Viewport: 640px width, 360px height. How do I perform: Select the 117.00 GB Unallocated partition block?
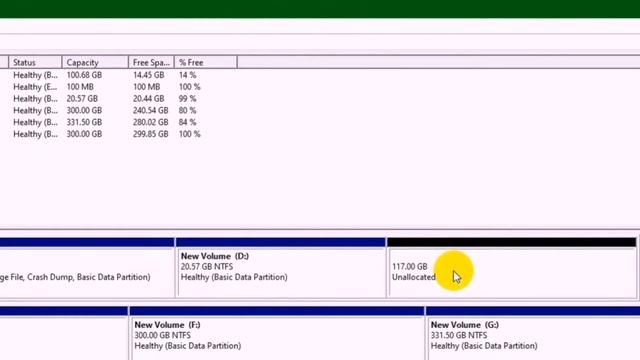[512, 268]
